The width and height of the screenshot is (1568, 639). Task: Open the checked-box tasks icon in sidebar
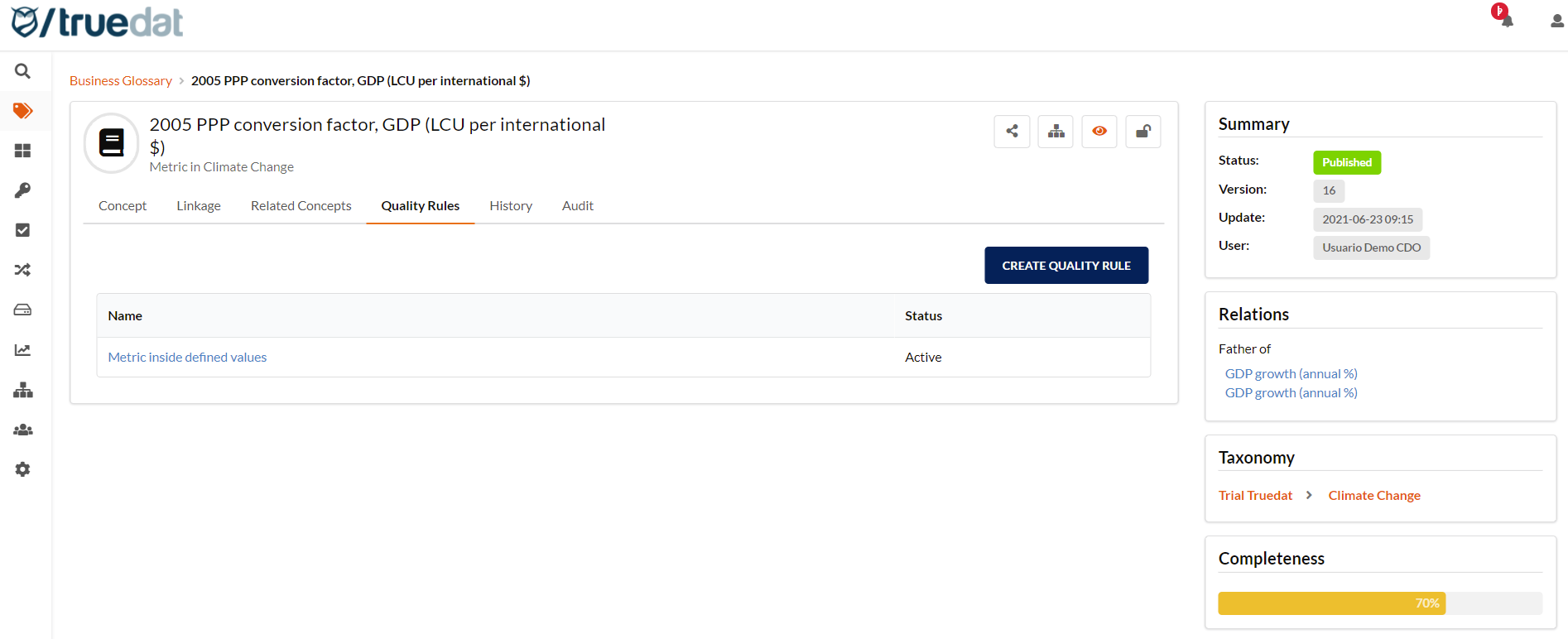point(22,230)
